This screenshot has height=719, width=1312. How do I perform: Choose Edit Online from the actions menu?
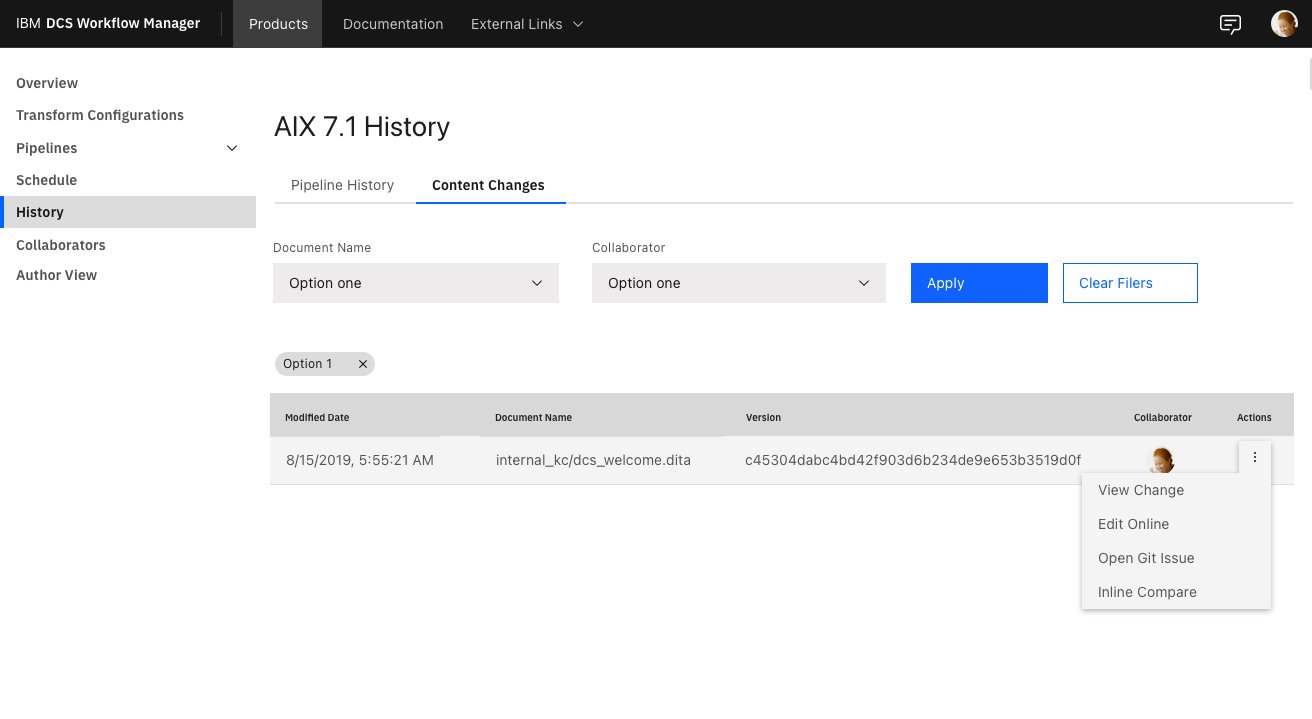(x=1176, y=524)
